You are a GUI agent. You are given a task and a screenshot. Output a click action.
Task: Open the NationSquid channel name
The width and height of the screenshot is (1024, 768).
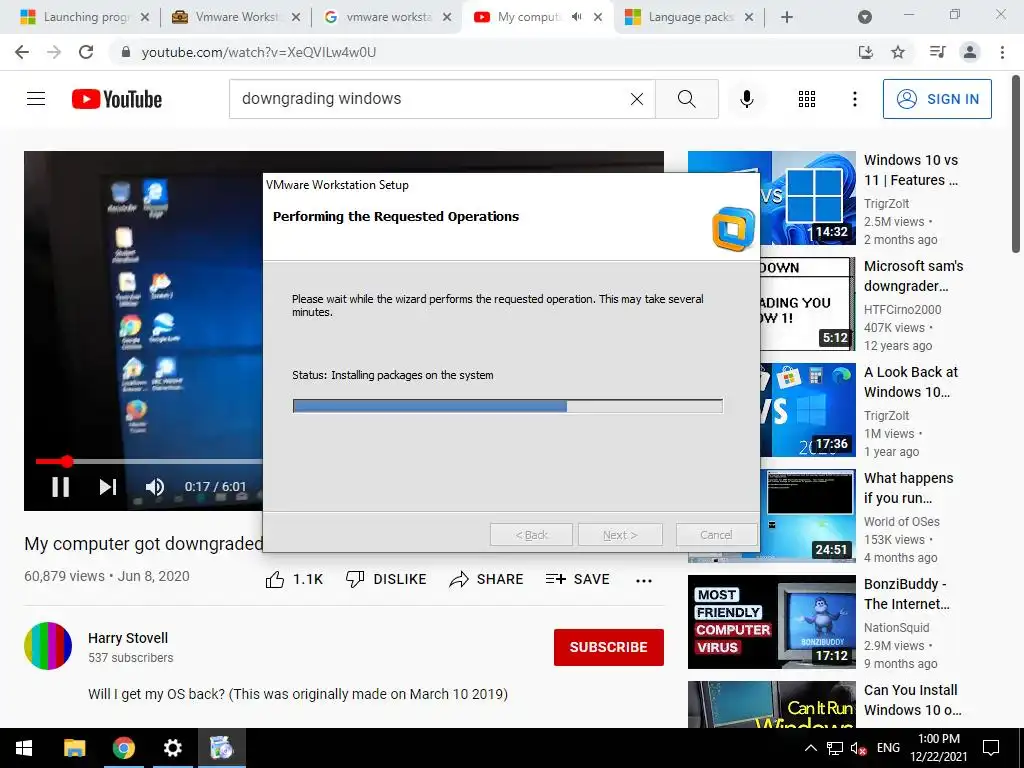pos(896,628)
